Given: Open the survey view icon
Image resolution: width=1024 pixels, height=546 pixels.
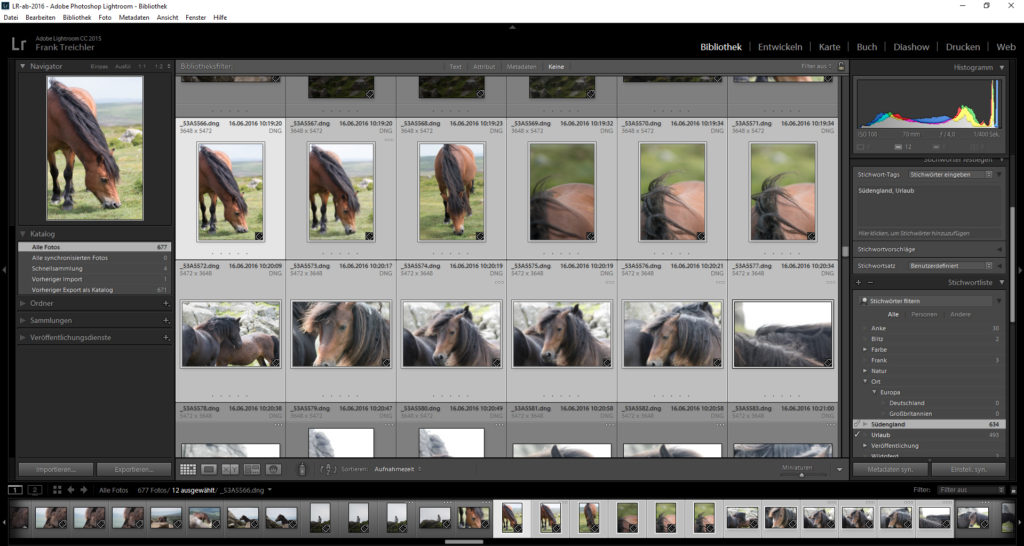Looking at the screenshot, I should [x=251, y=469].
